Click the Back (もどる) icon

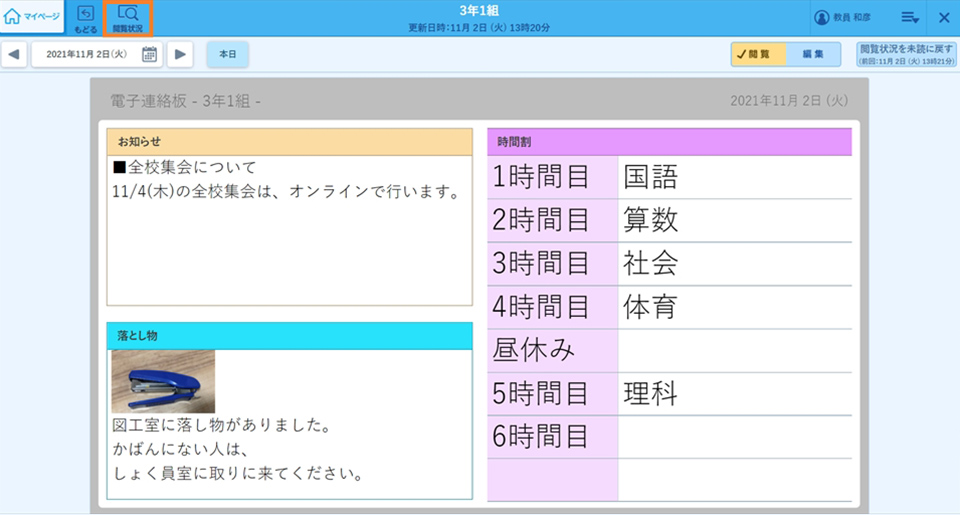click(x=86, y=18)
